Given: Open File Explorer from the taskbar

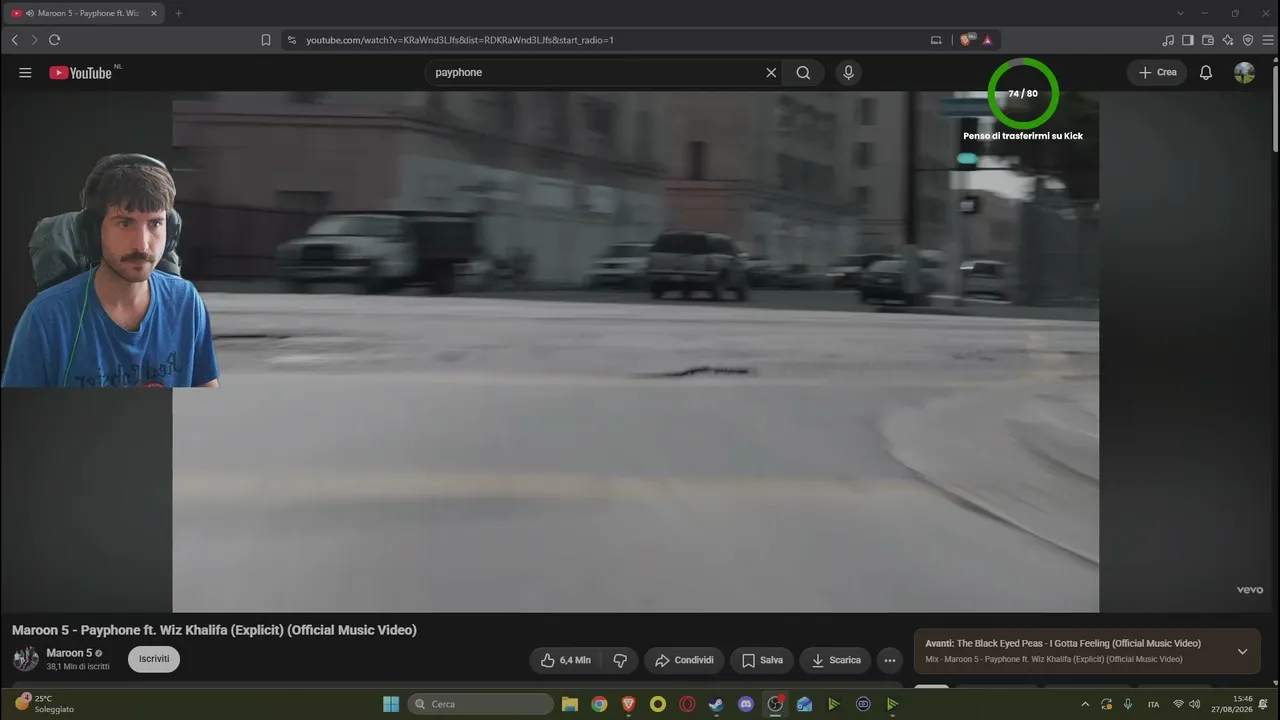Looking at the screenshot, I should click(570, 704).
